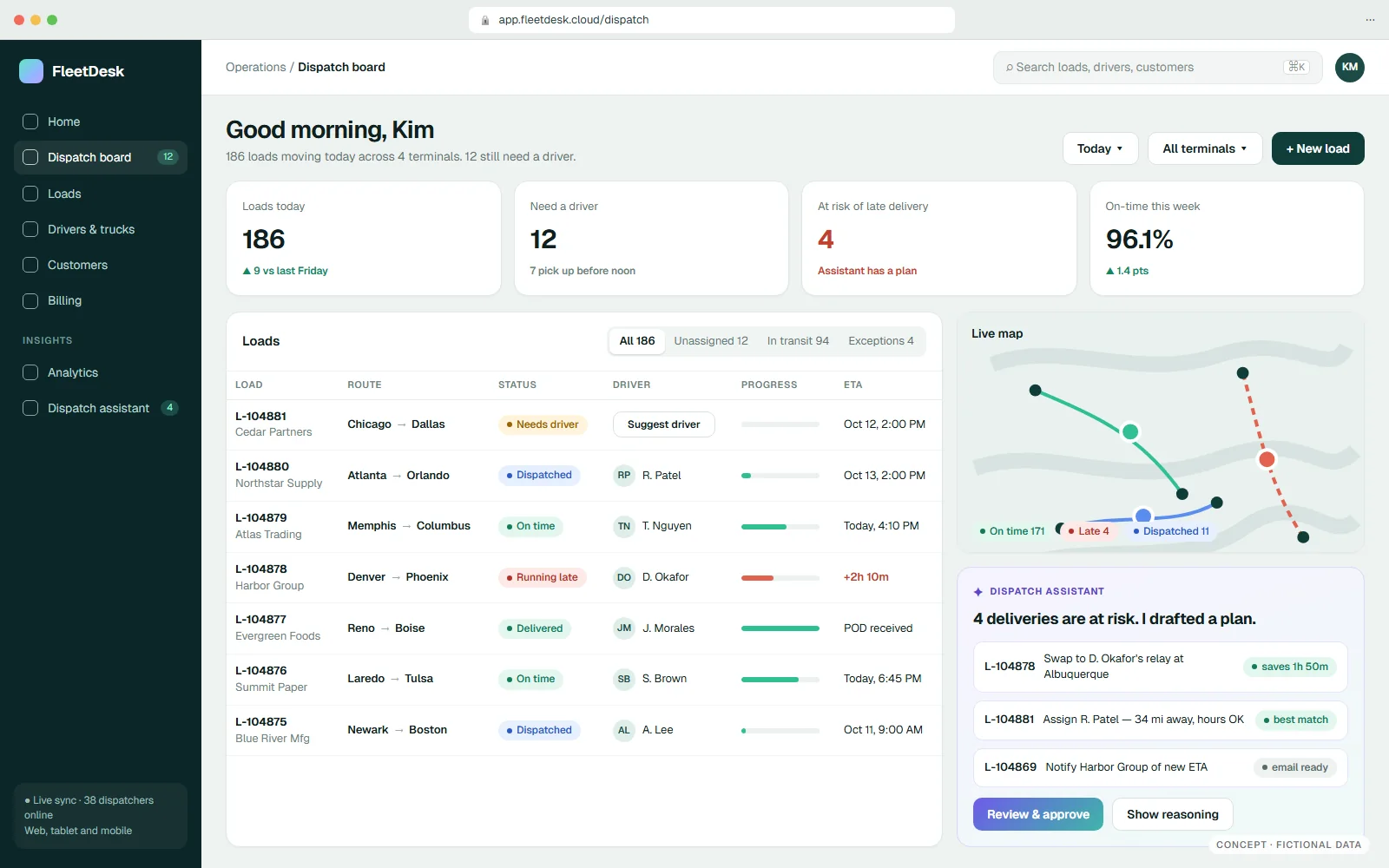Viewport: 1389px width, 868px height.
Task: Select the All 186 loads tab
Action: tap(637, 341)
